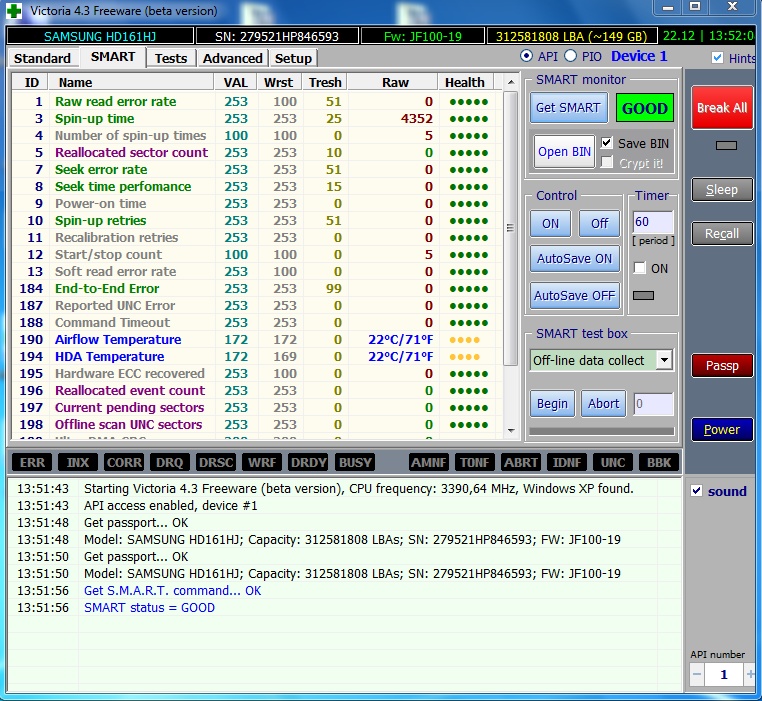This screenshot has height=701, width=762.
Task: Click the Recall button
Action: coord(722,233)
